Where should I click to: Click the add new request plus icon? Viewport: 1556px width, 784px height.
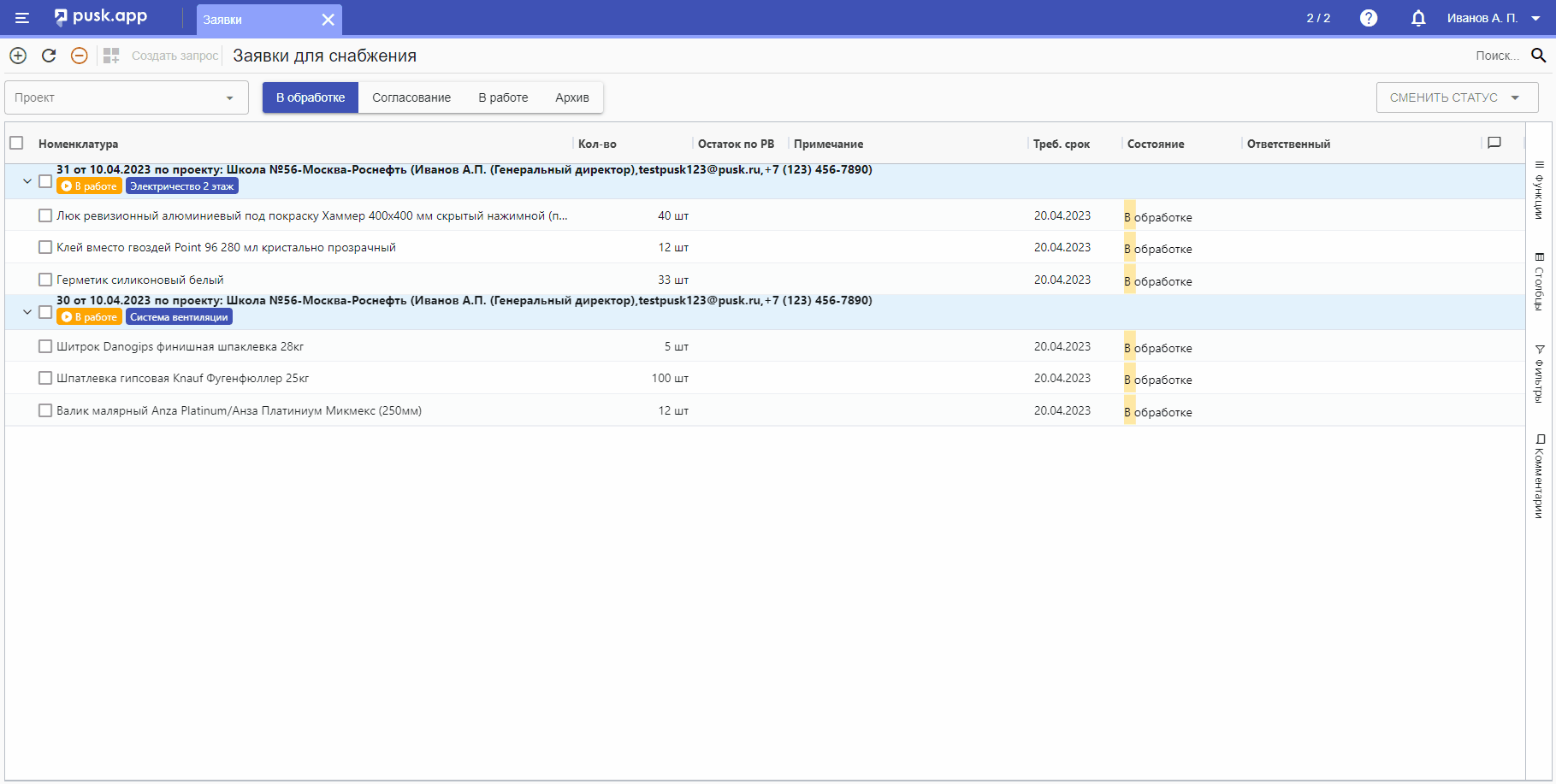coord(18,56)
